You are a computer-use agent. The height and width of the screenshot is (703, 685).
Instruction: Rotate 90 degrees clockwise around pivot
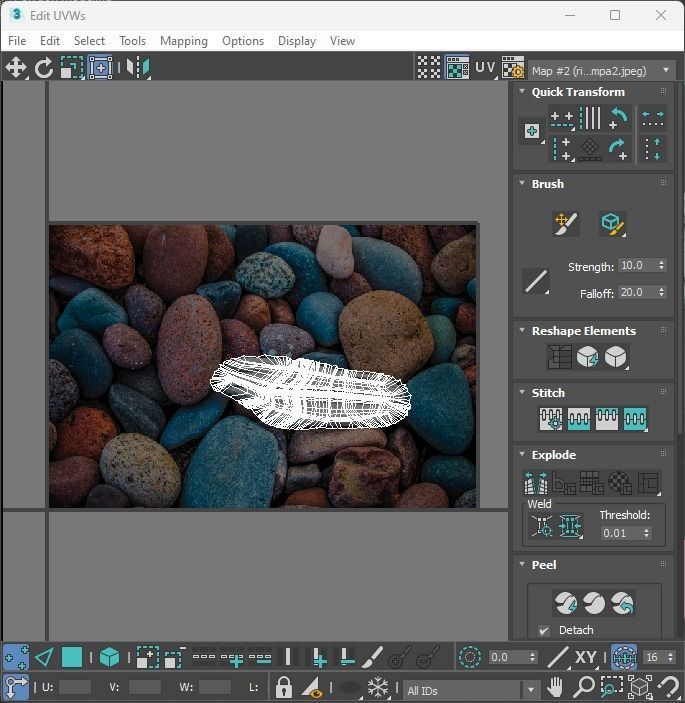coord(619,149)
